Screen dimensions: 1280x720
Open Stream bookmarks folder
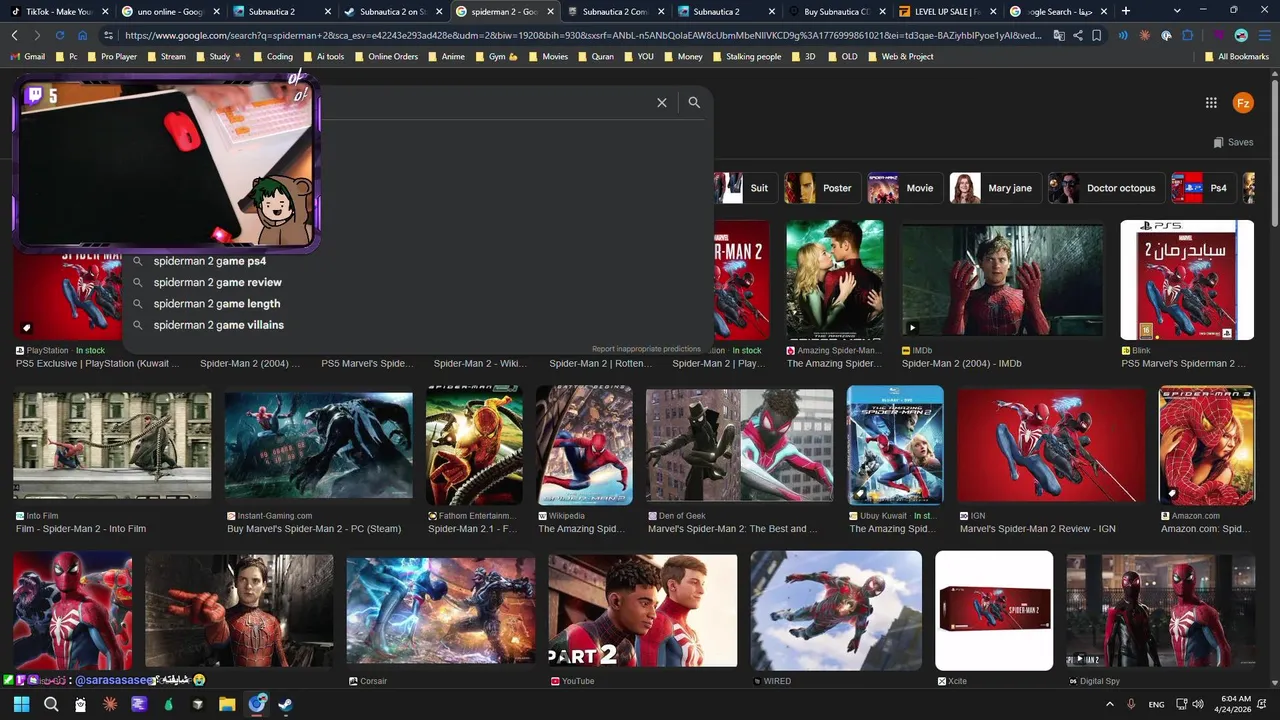tap(166, 57)
